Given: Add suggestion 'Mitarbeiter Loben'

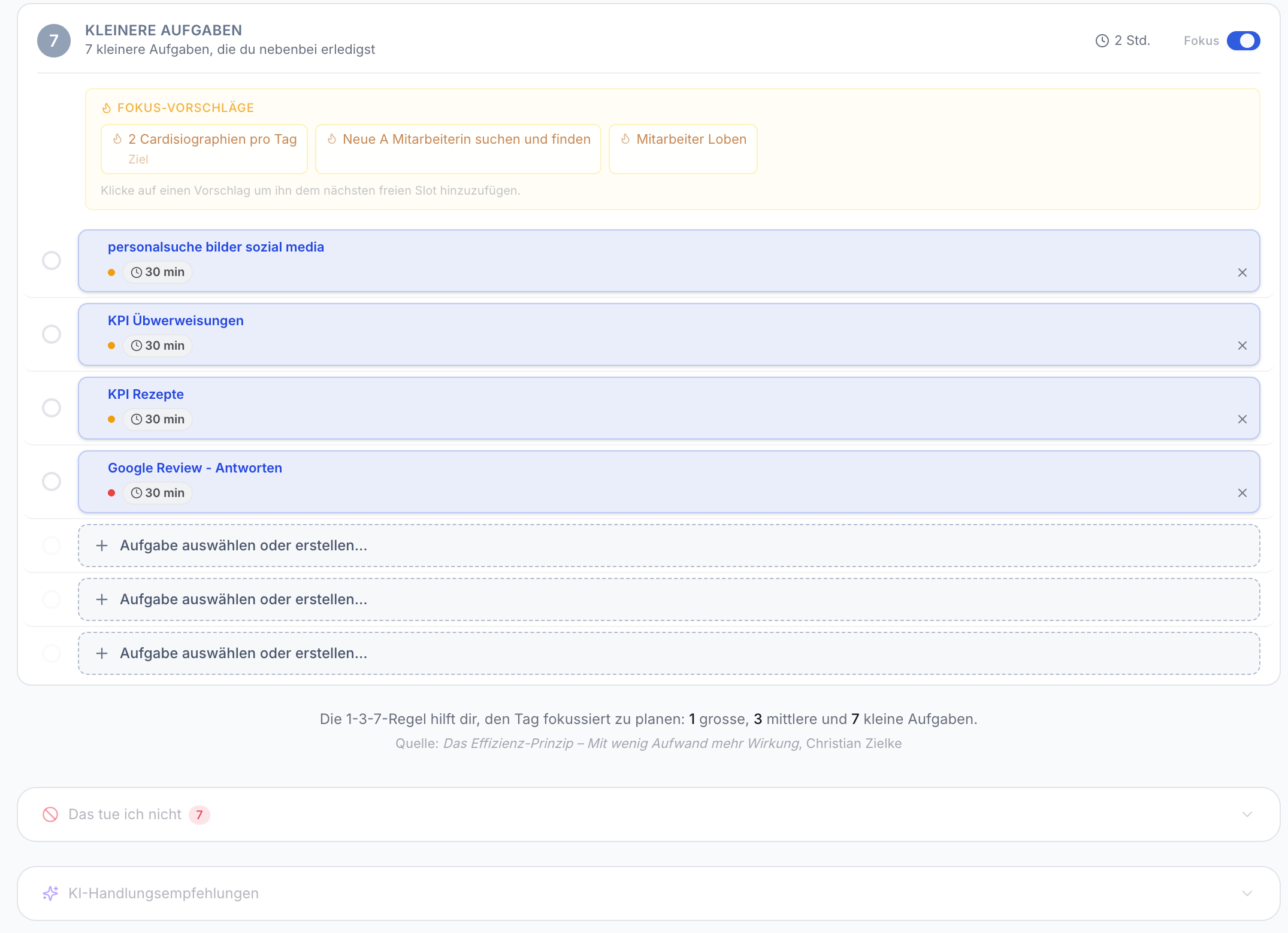Looking at the screenshot, I should (x=683, y=149).
